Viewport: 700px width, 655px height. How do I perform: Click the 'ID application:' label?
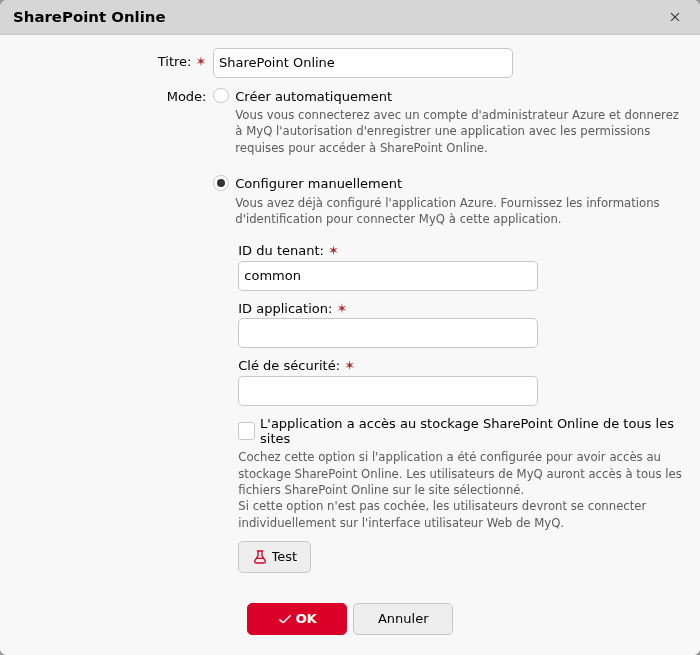(x=285, y=309)
